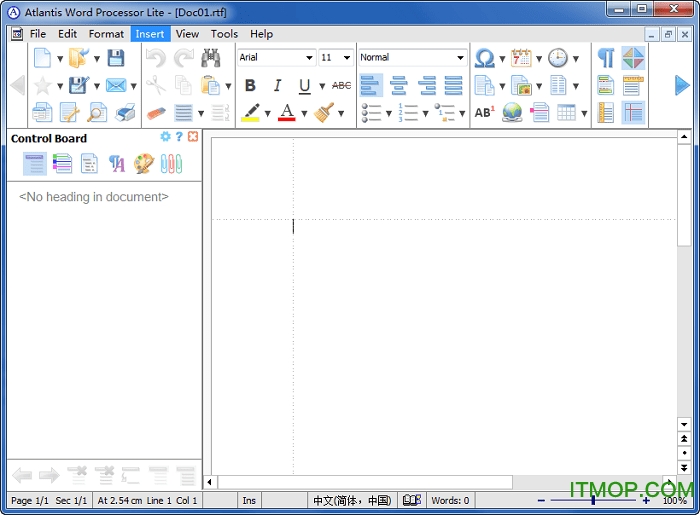This screenshot has width=700, height=515.
Task: Open the Edit menu
Action: click(67, 34)
